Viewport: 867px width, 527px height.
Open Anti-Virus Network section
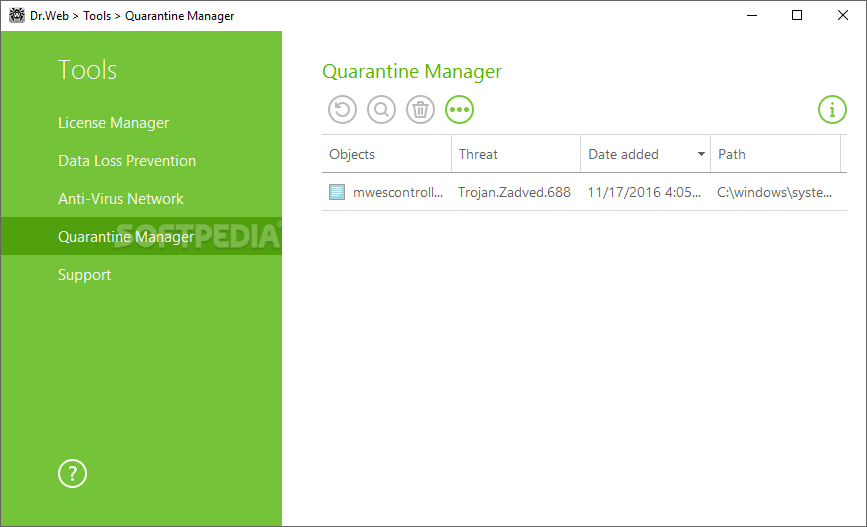121,199
